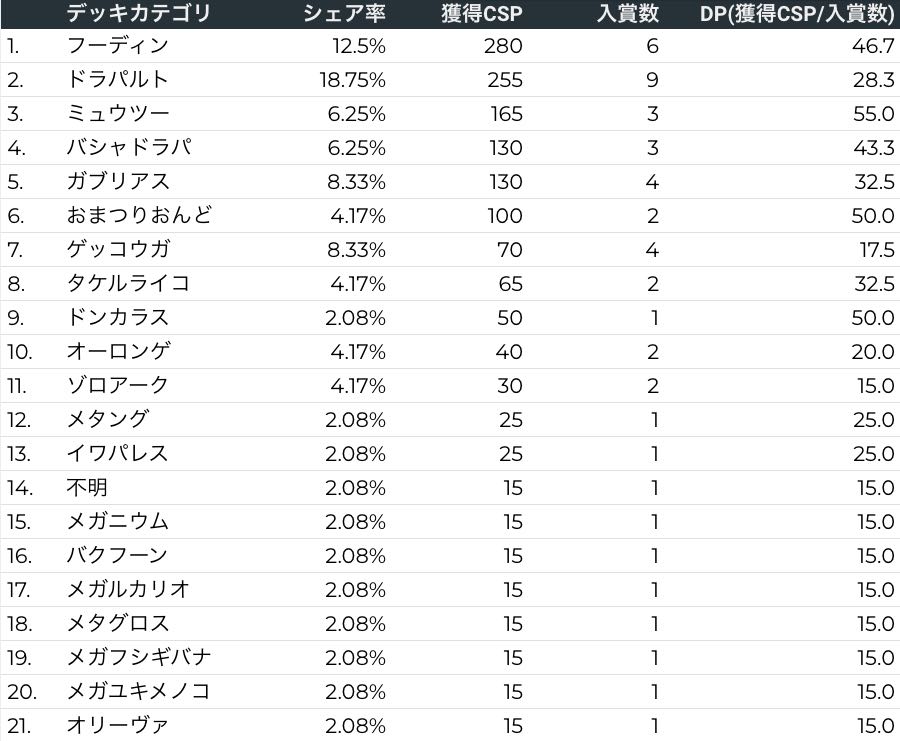900x741 pixels.
Task: Select the ゲッコウガ deck category cell
Action: tap(117, 250)
